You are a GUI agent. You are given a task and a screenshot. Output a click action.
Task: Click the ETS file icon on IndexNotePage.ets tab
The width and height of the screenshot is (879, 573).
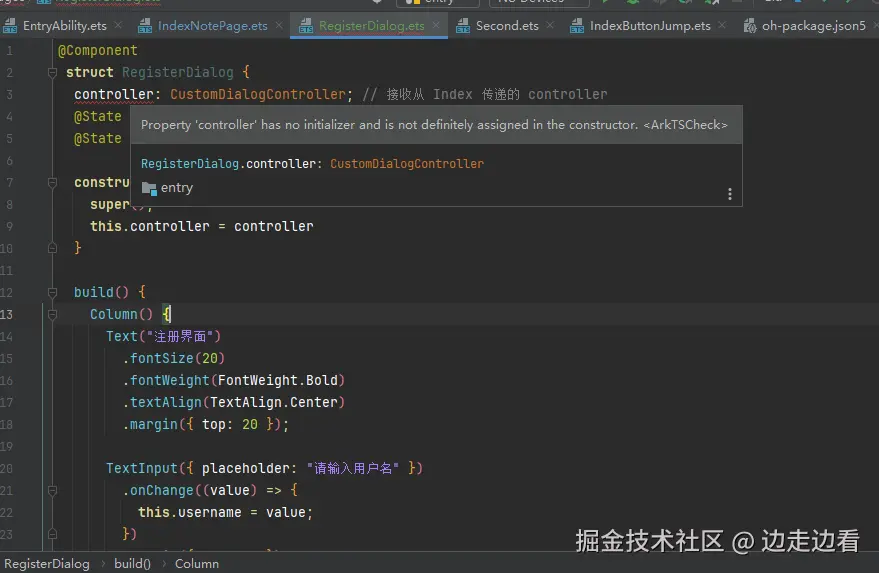coord(145,26)
